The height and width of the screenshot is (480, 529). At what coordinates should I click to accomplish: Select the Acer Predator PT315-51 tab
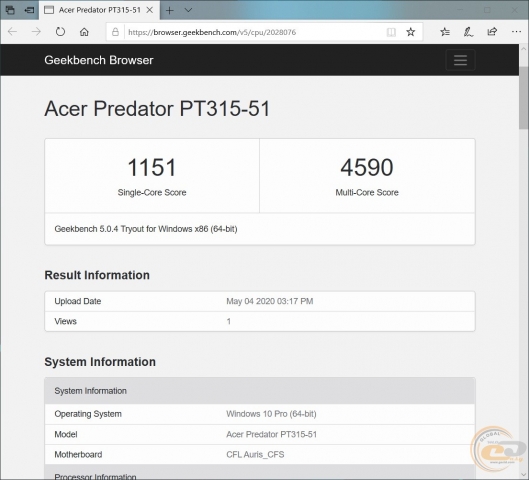(100, 10)
